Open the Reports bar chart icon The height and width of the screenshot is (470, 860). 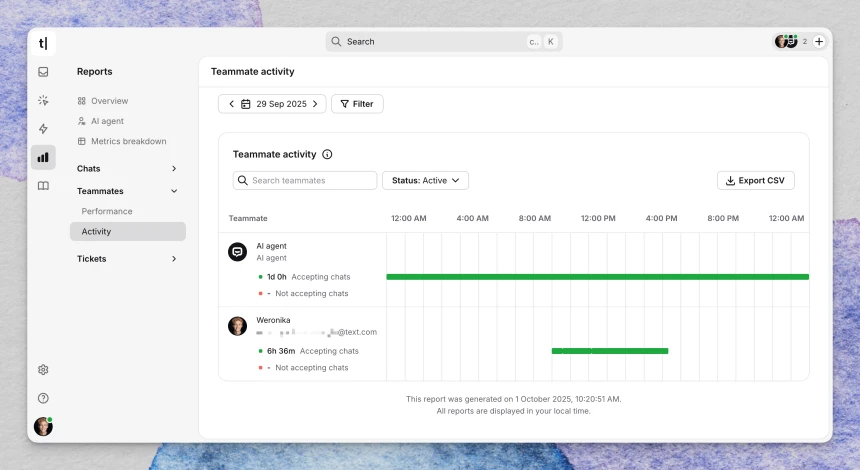pyautogui.click(x=43, y=157)
